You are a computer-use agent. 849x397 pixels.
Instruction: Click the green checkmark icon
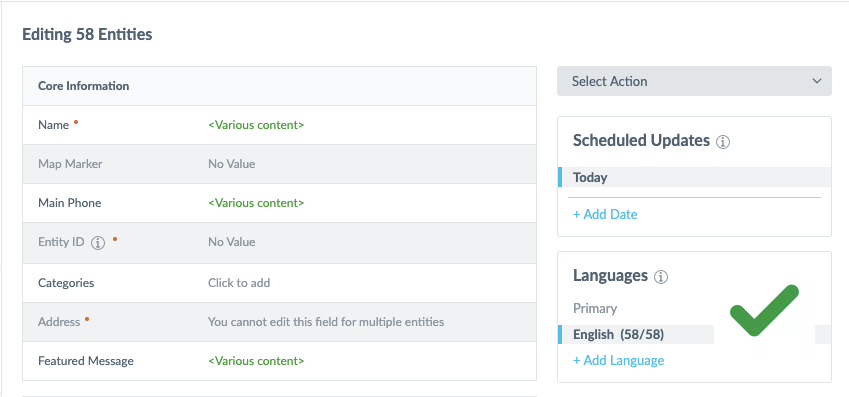pyautogui.click(x=764, y=310)
